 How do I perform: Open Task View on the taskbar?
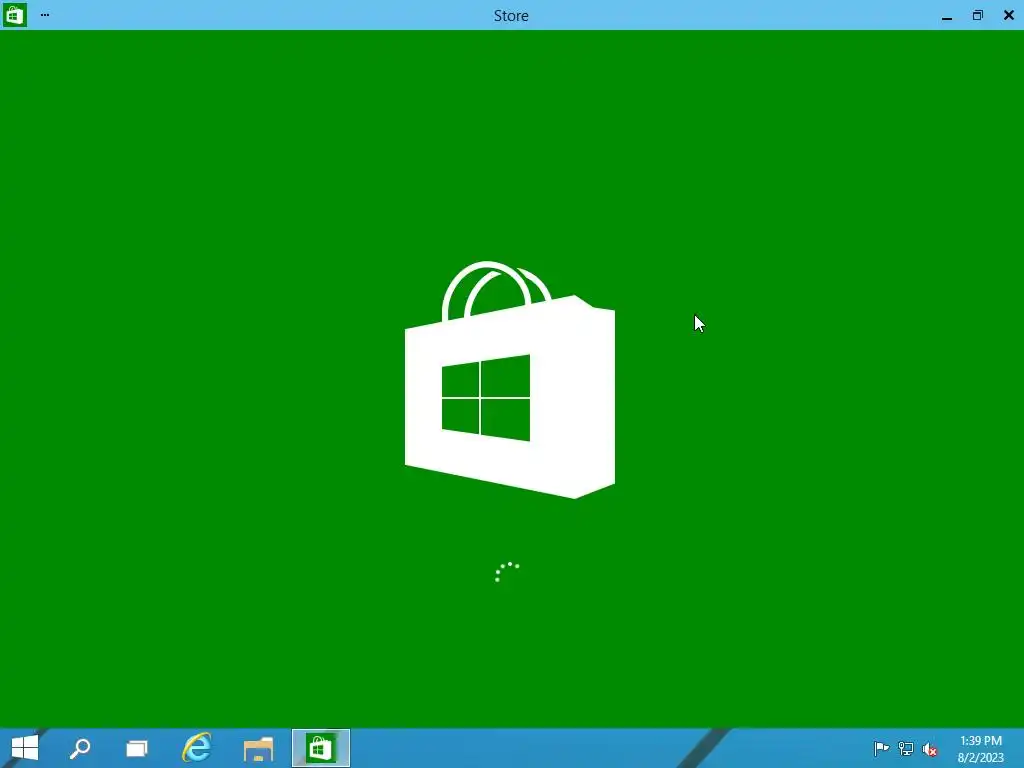tap(136, 748)
